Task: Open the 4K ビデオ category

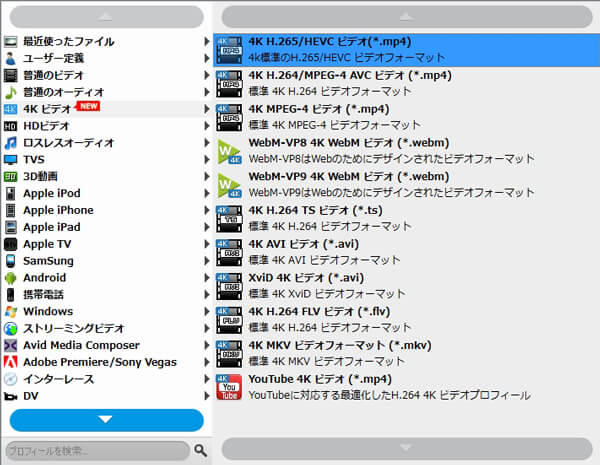Action: (x=106, y=109)
